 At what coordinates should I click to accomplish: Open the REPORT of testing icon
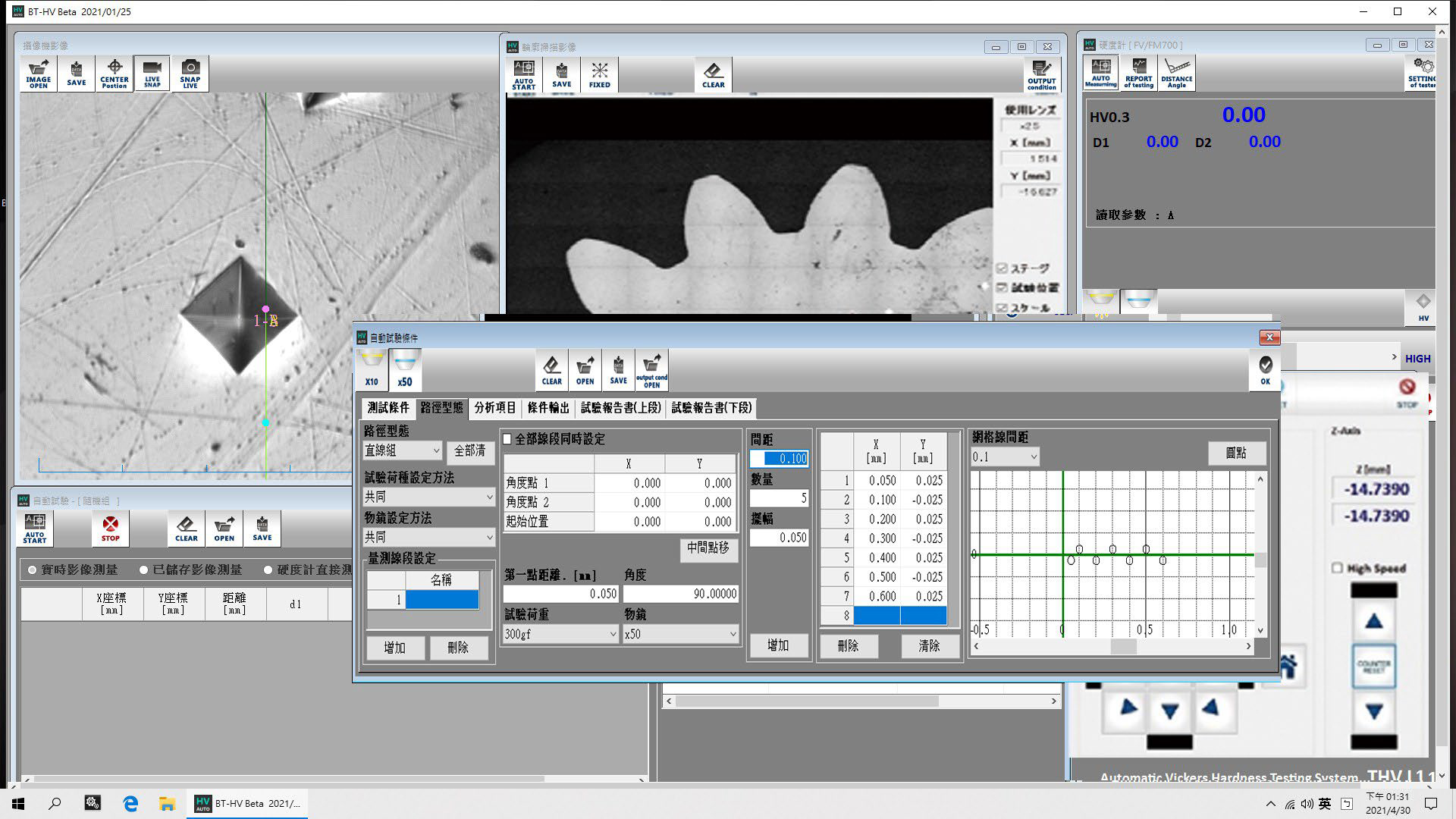point(1138,74)
